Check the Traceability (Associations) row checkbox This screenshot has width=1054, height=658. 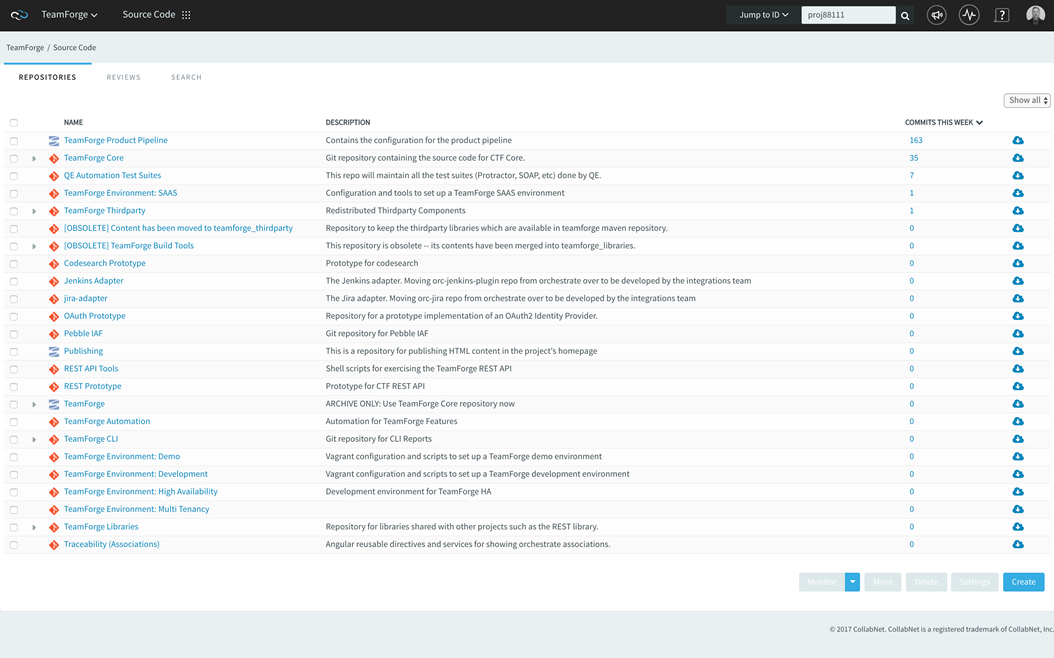tap(13, 544)
